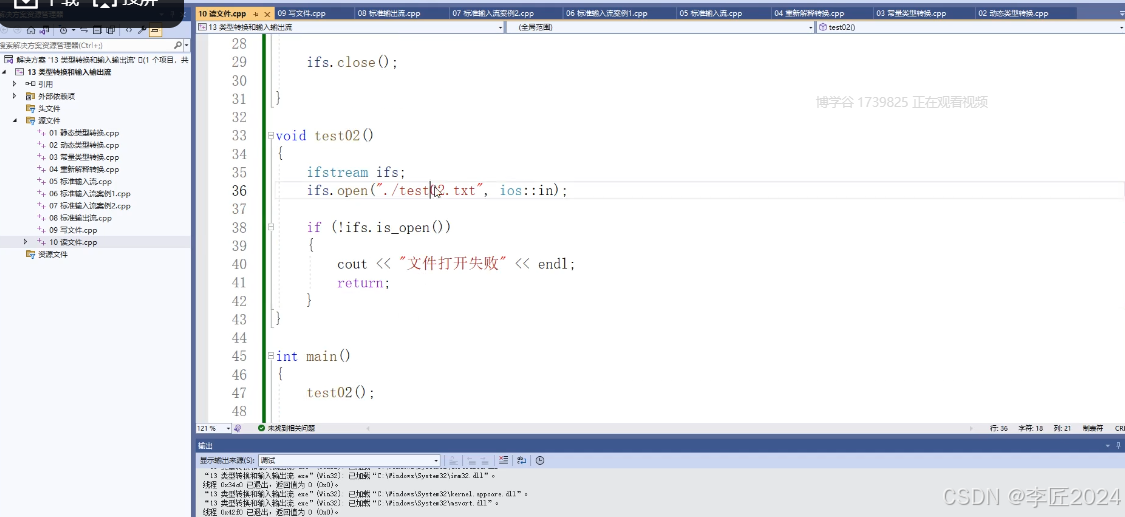Go to previous message in output
Screen dimensions: 1125x517
[x=471, y=460]
